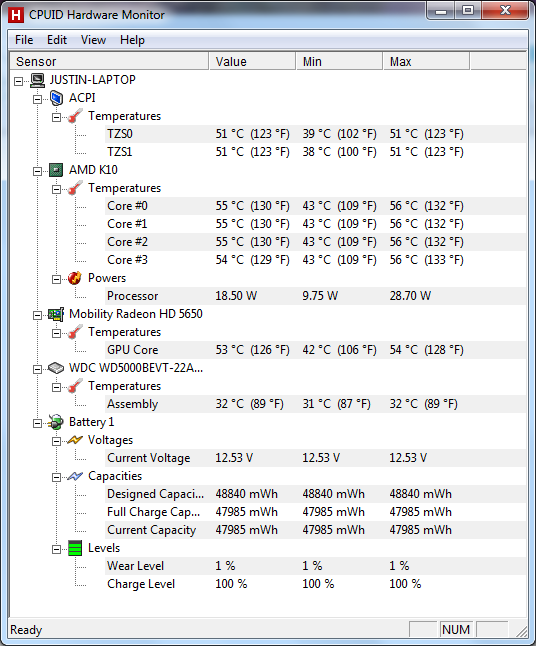Select the Core #3 row
536x646 pixels.
tap(315, 260)
